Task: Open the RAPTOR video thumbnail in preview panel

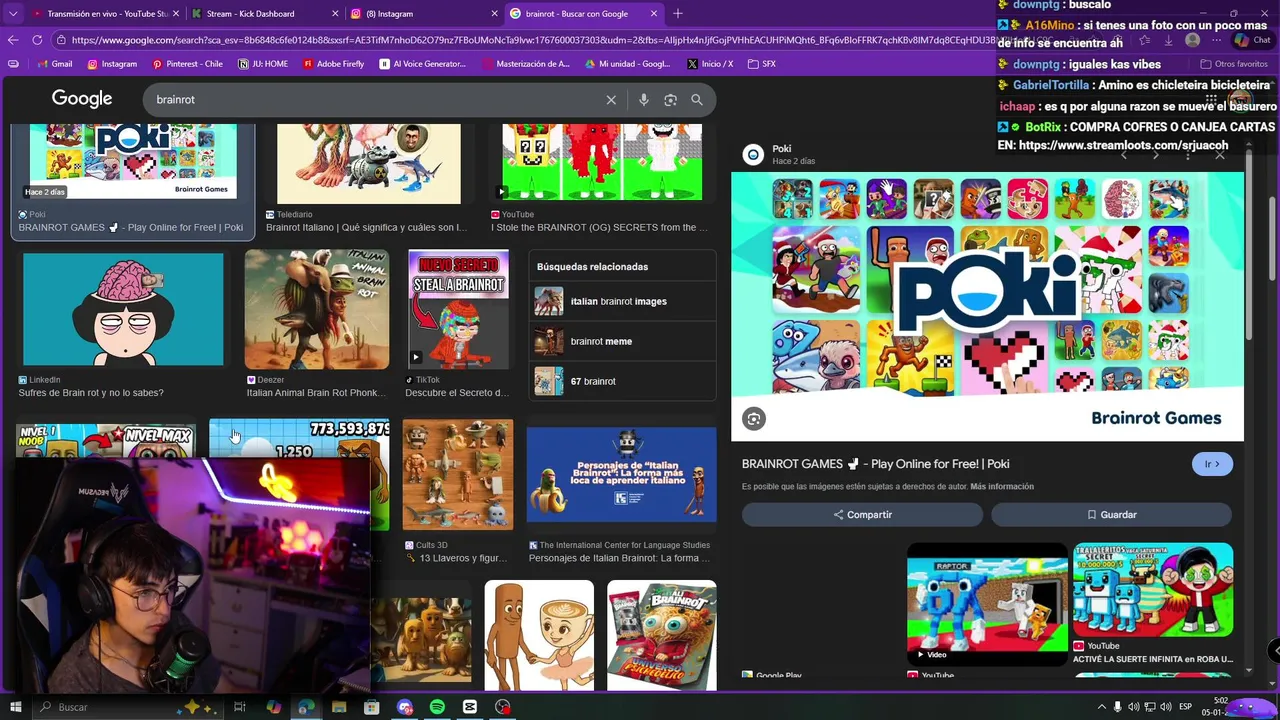Action: (x=987, y=604)
